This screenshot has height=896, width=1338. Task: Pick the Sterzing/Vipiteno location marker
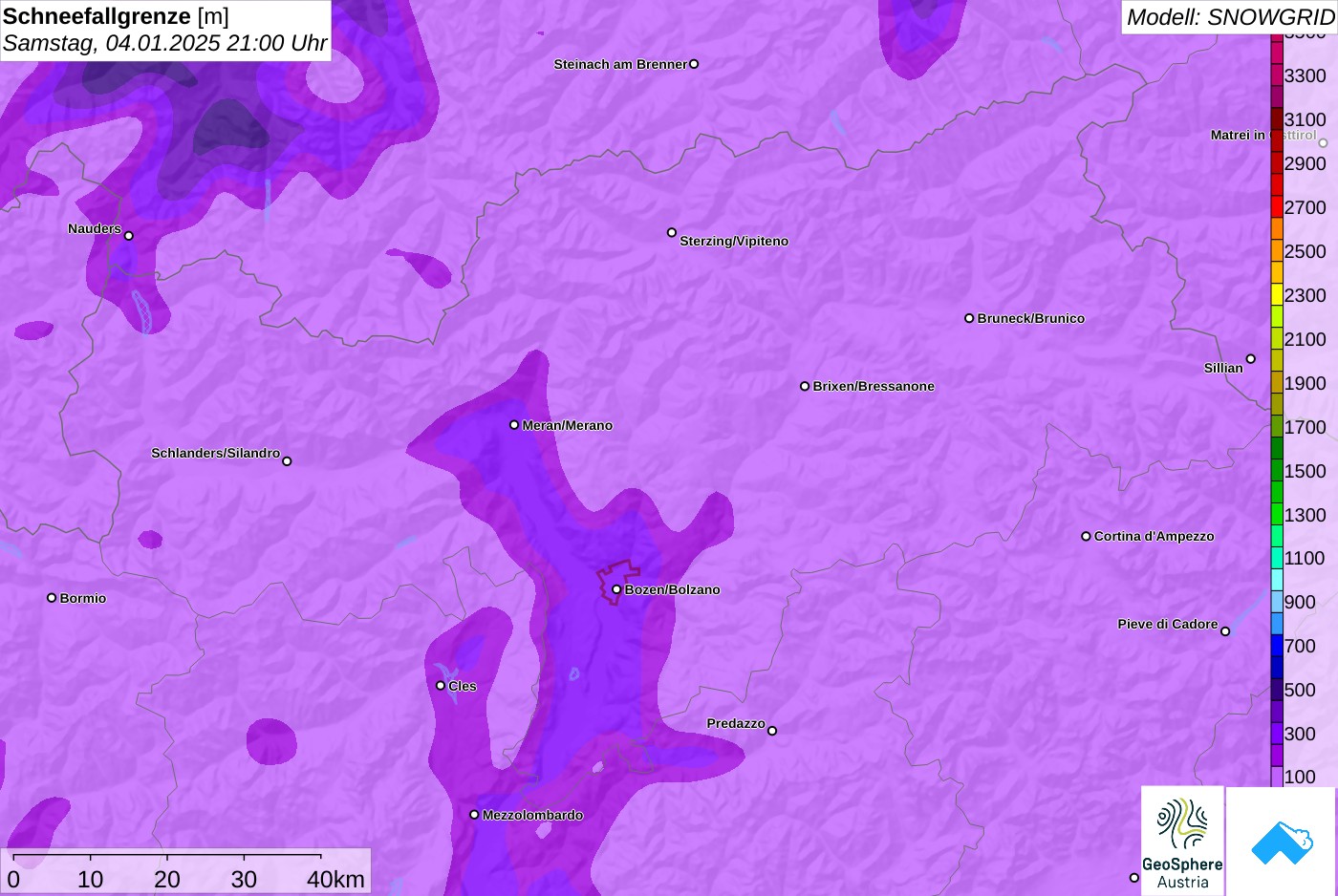pos(672,232)
